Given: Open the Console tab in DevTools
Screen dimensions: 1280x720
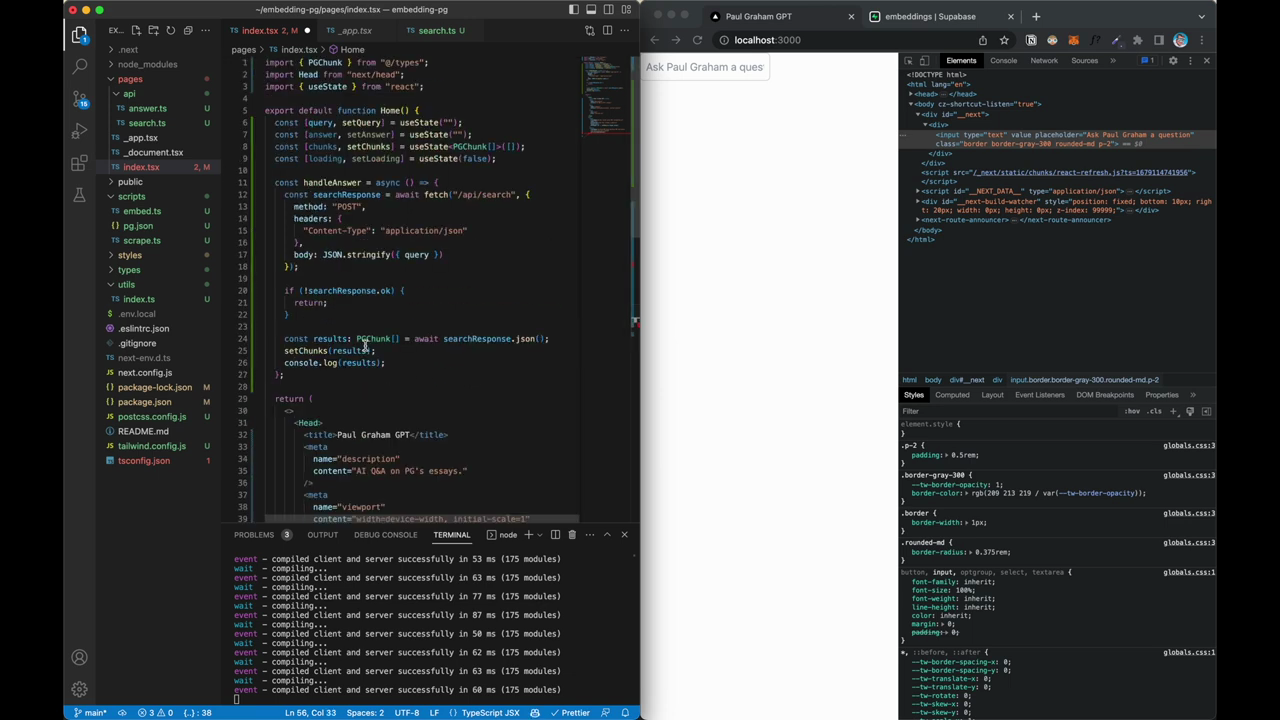Looking at the screenshot, I should tap(1003, 61).
